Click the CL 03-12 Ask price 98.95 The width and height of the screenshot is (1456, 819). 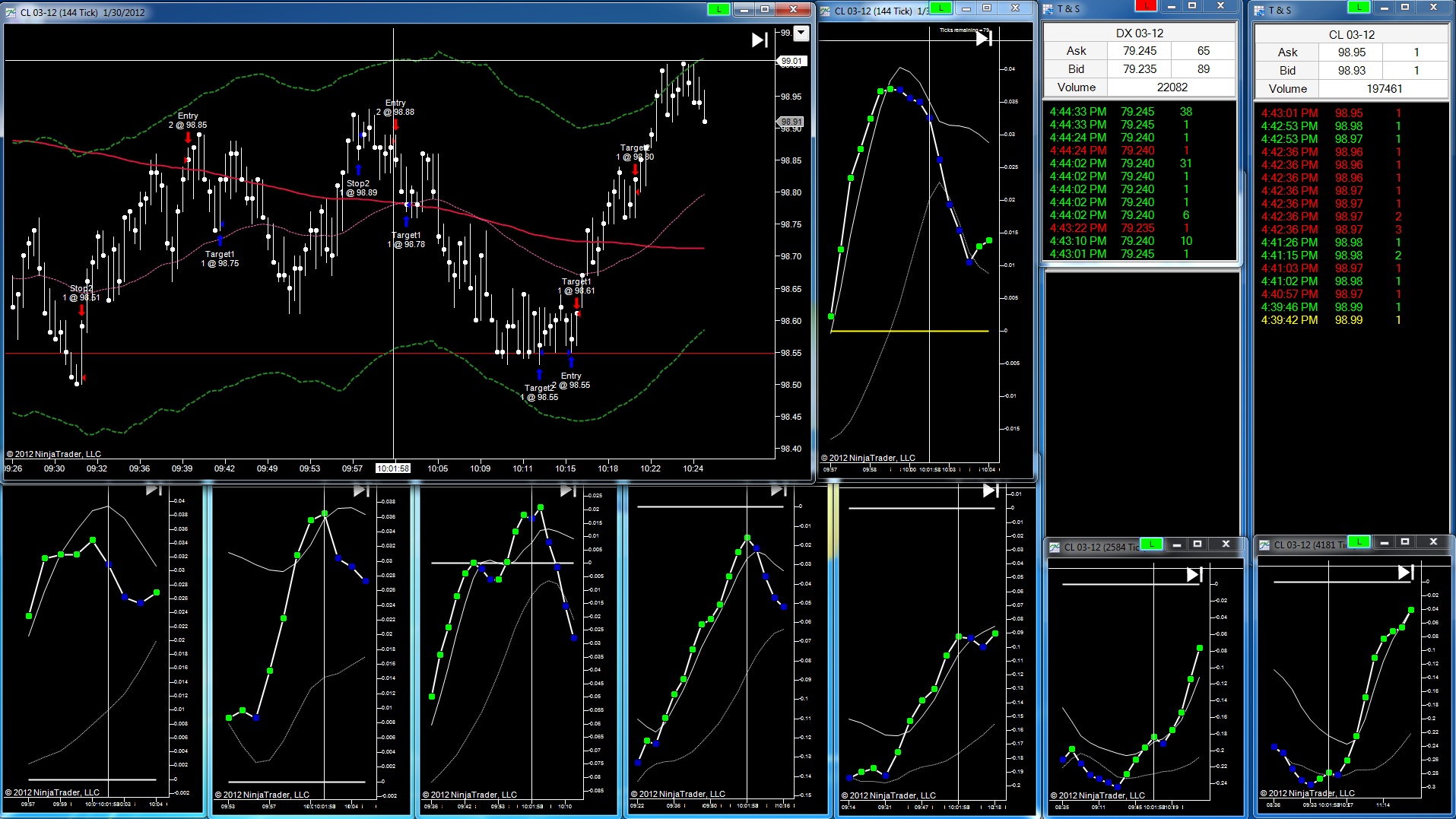coord(1351,52)
